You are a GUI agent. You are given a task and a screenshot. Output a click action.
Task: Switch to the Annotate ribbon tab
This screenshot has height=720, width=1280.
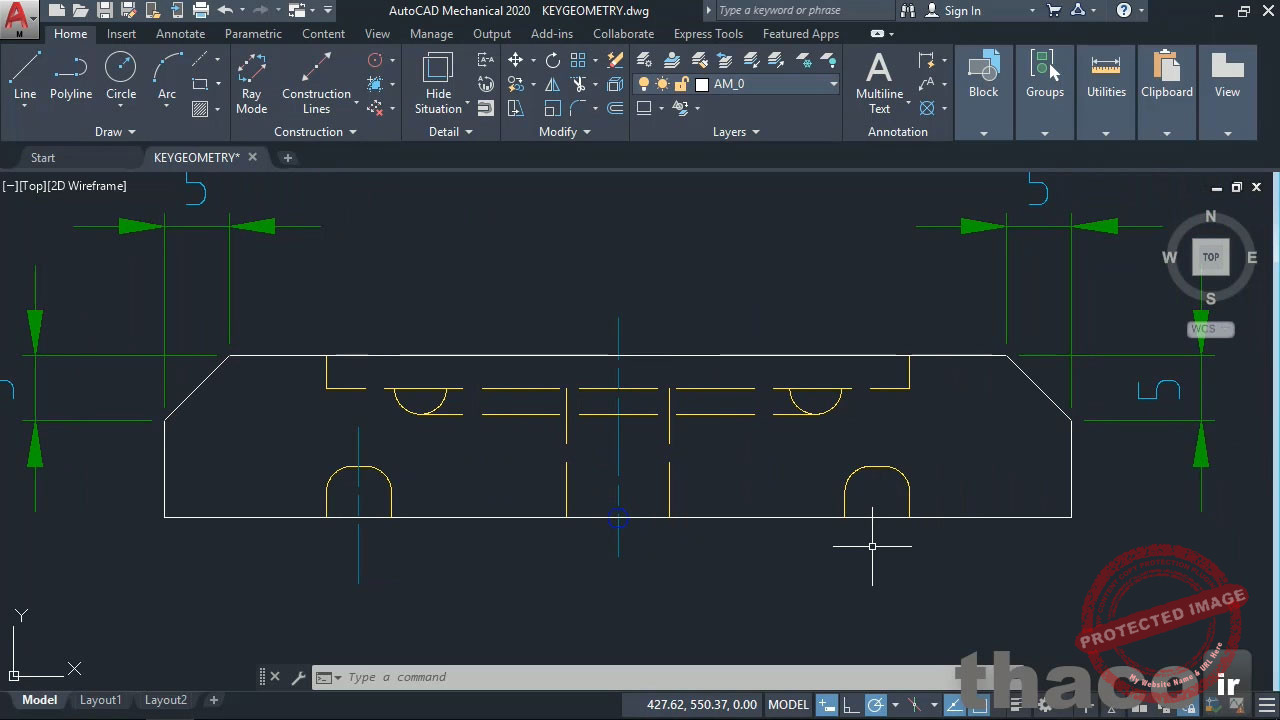tap(180, 33)
